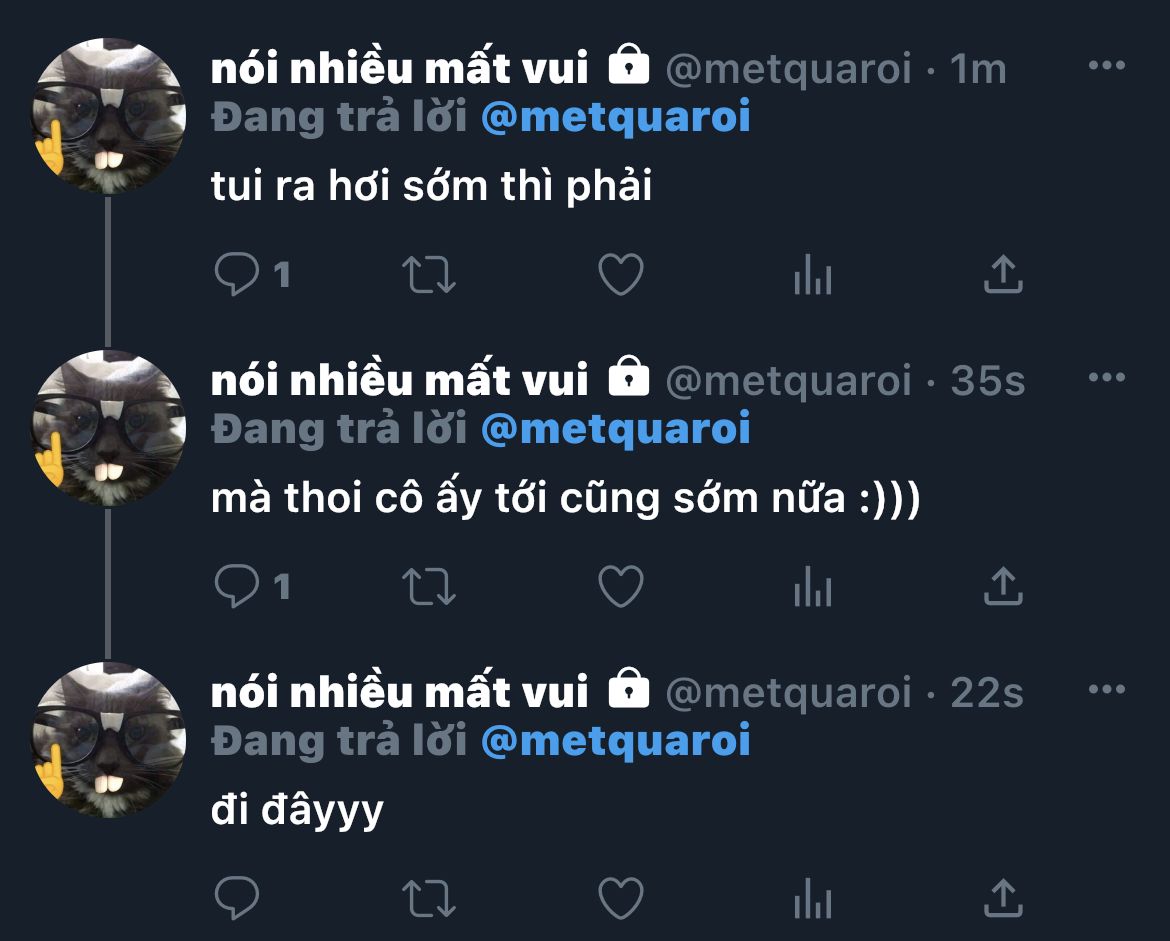1170x941 pixels.
Task: Share the tweet posted 35s ago
Action: pos(1003,585)
